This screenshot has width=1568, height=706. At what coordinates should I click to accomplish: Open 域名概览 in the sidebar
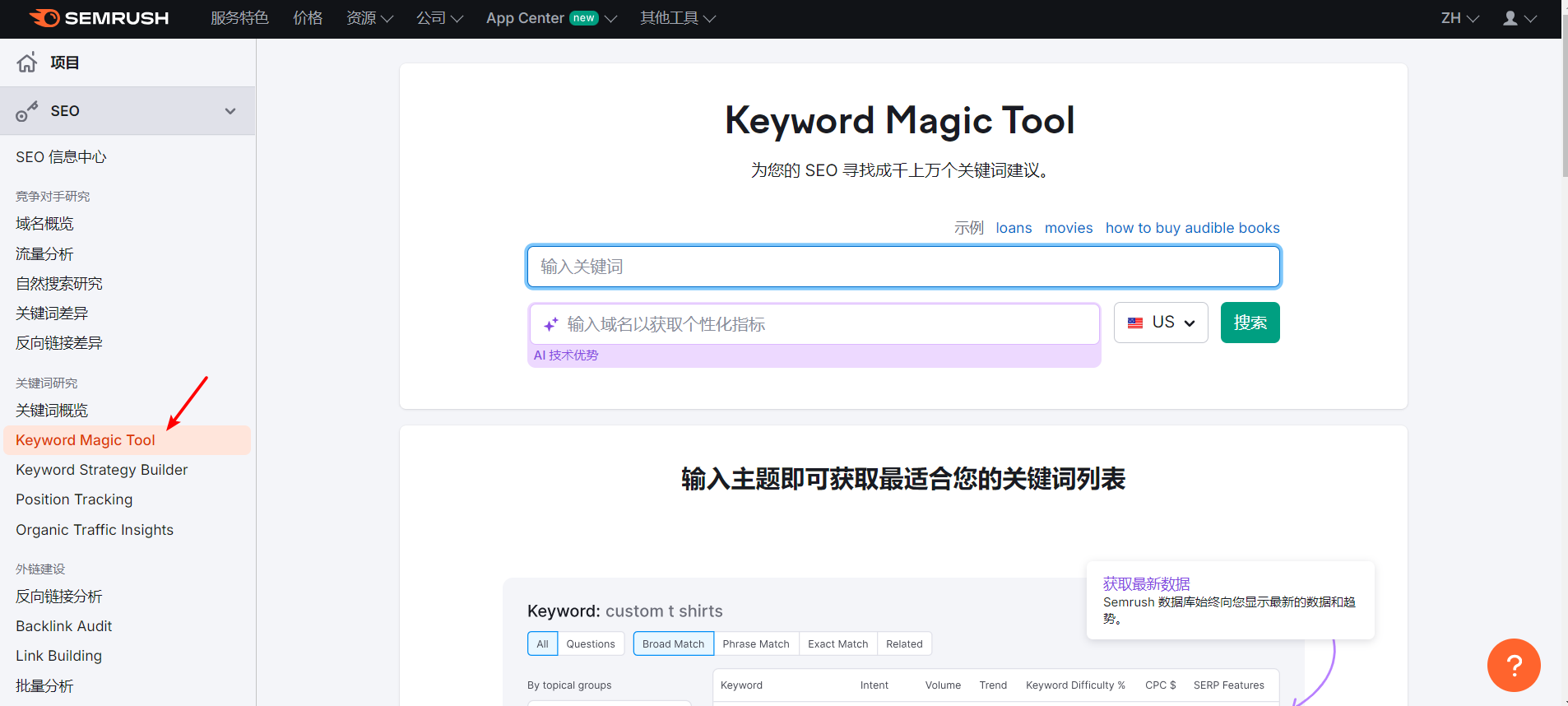click(x=44, y=224)
